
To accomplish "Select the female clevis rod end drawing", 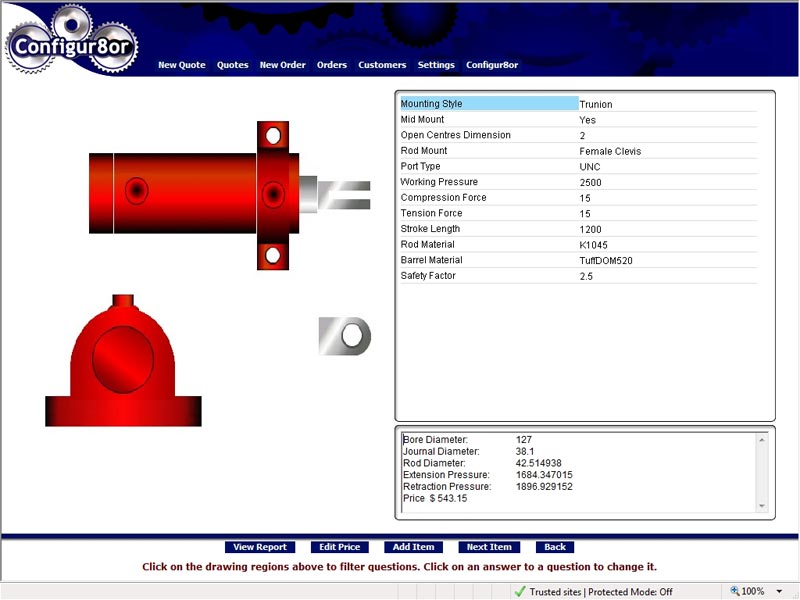I will coord(344,195).
